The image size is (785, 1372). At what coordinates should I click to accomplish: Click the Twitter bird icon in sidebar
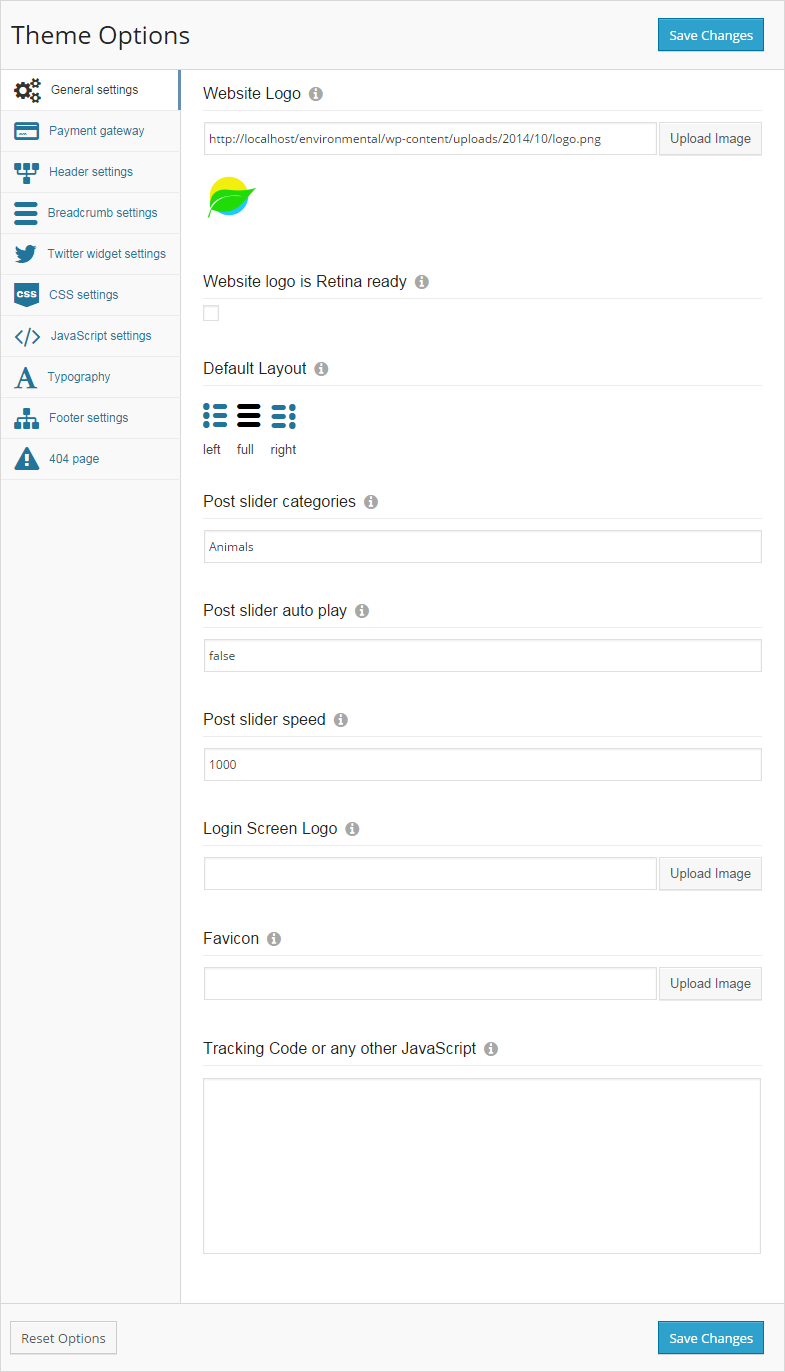(26, 254)
